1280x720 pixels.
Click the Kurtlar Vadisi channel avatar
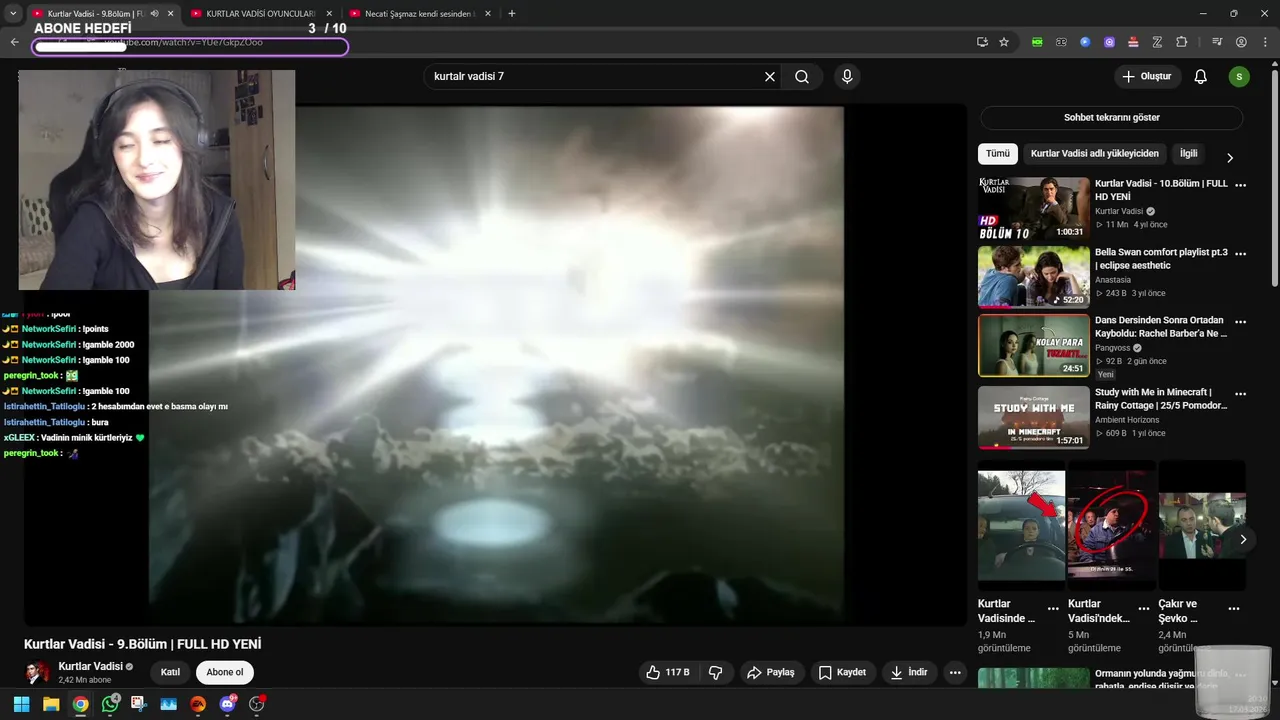(x=38, y=672)
